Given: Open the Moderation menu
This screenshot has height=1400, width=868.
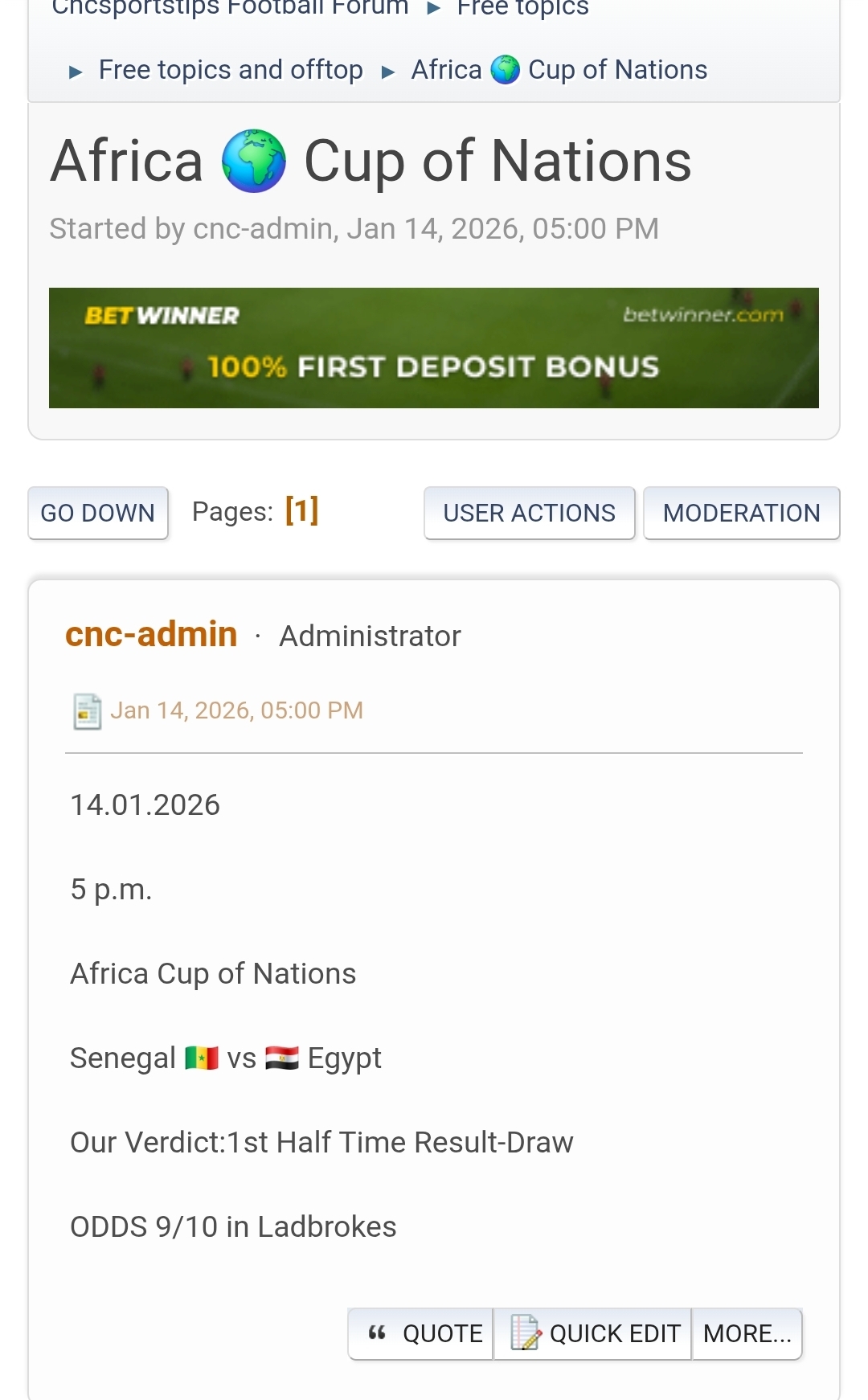Looking at the screenshot, I should click(741, 513).
